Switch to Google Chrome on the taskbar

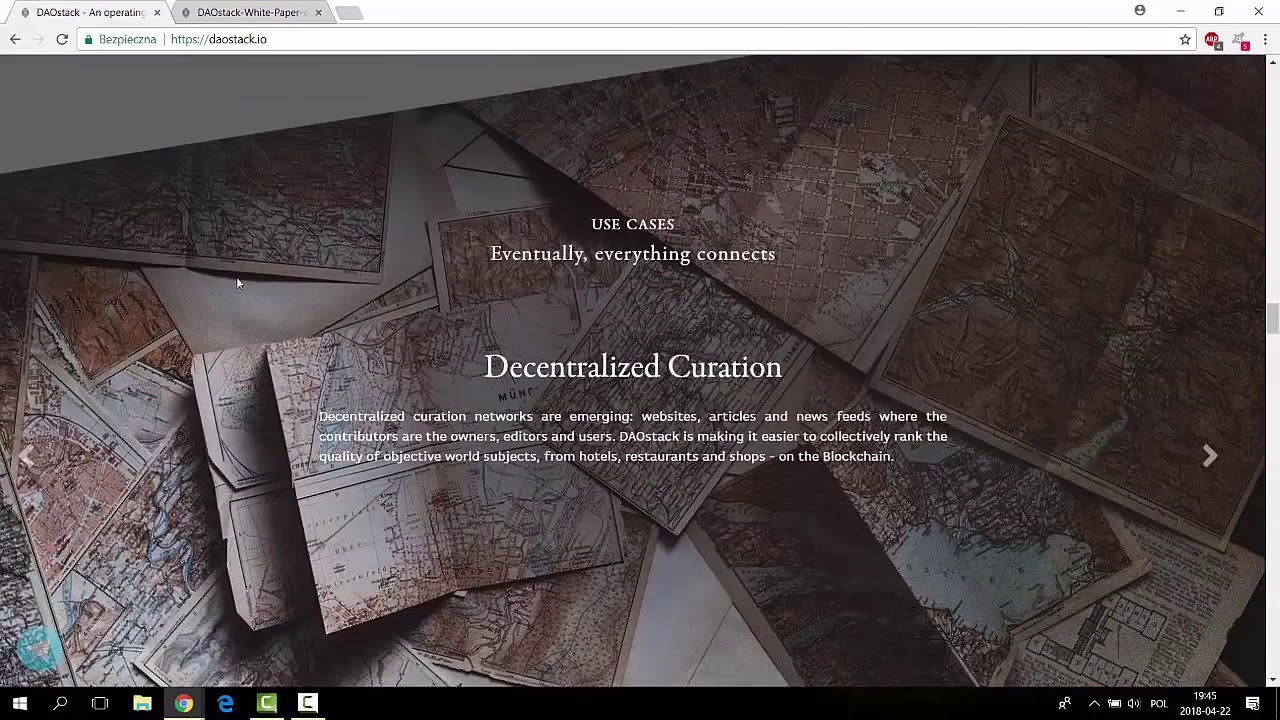pos(184,703)
